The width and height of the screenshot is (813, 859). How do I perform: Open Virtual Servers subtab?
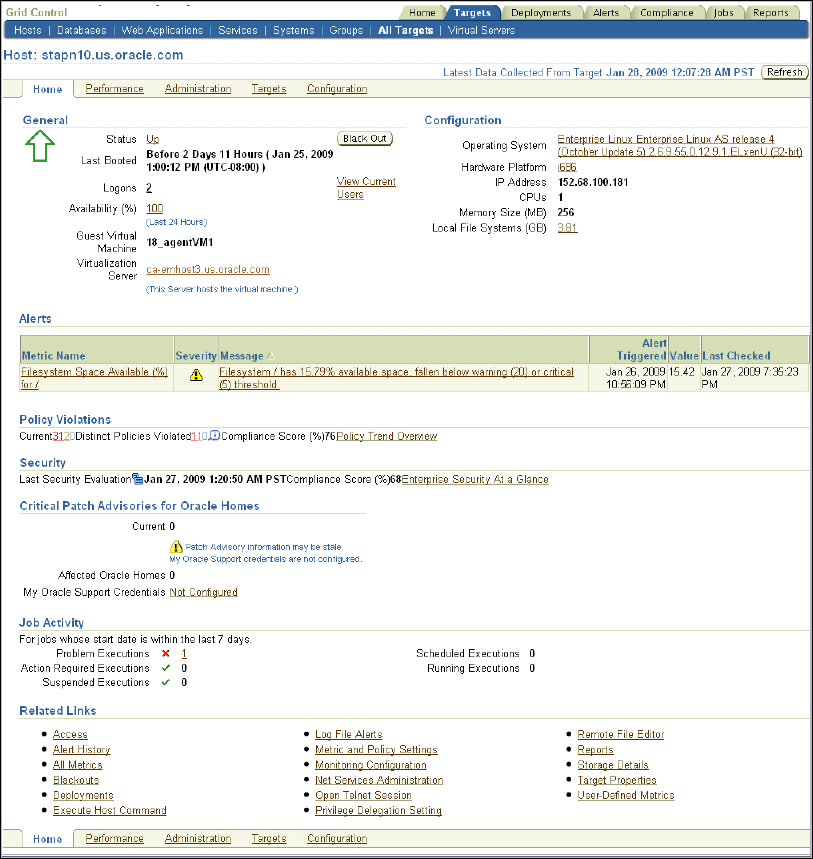(x=481, y=30)
